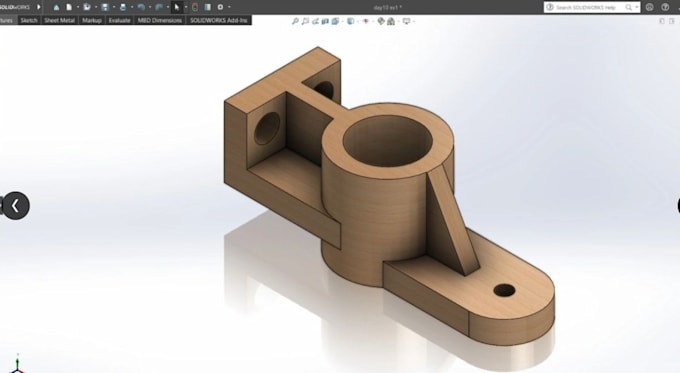Go to previous image with left arrow button
Screen dimensions: 680x373
point(16,206)
